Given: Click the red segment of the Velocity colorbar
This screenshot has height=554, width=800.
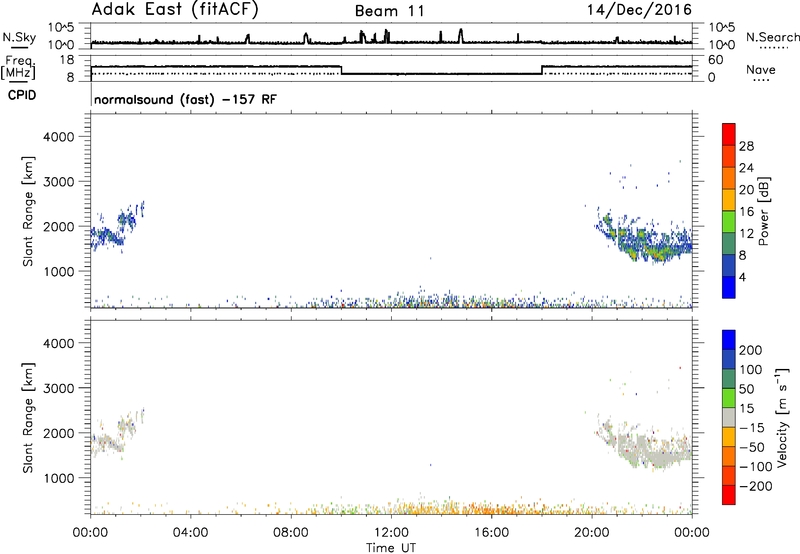Looking at the screenshot, I should pyautogui.click(x=729, y=495).
